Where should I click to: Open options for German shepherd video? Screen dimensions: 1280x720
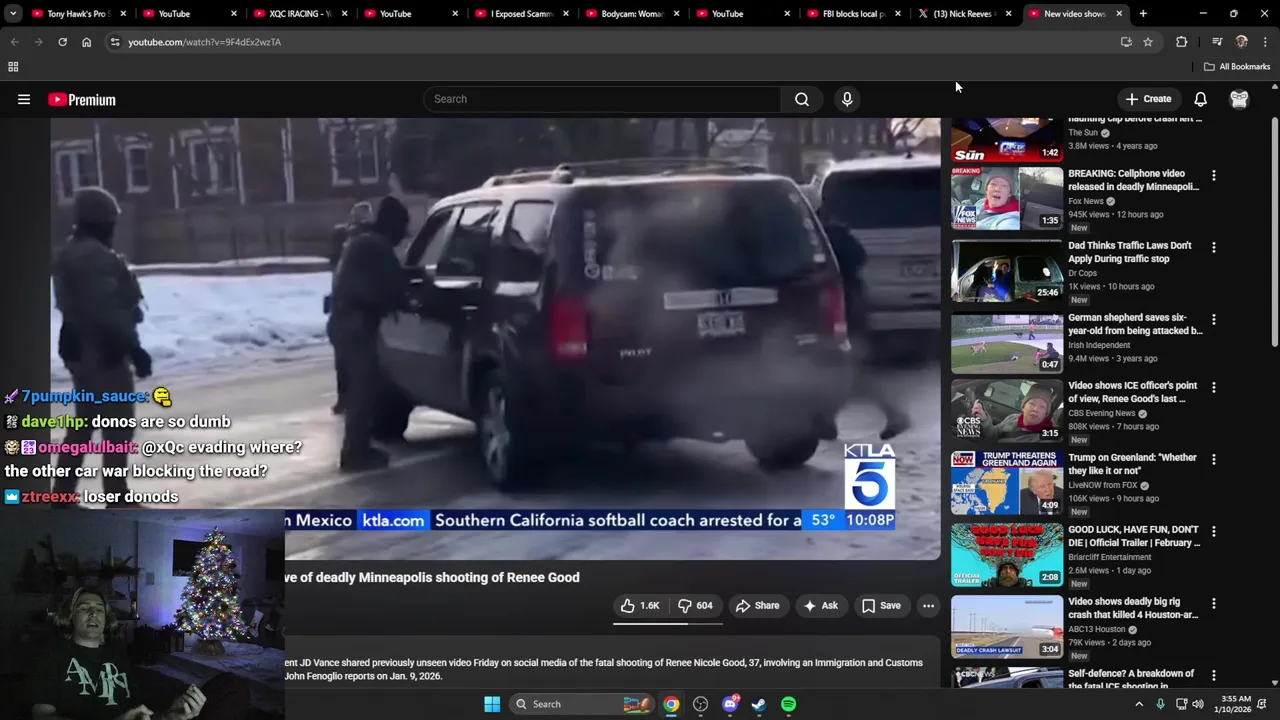tap(1213, 319)
